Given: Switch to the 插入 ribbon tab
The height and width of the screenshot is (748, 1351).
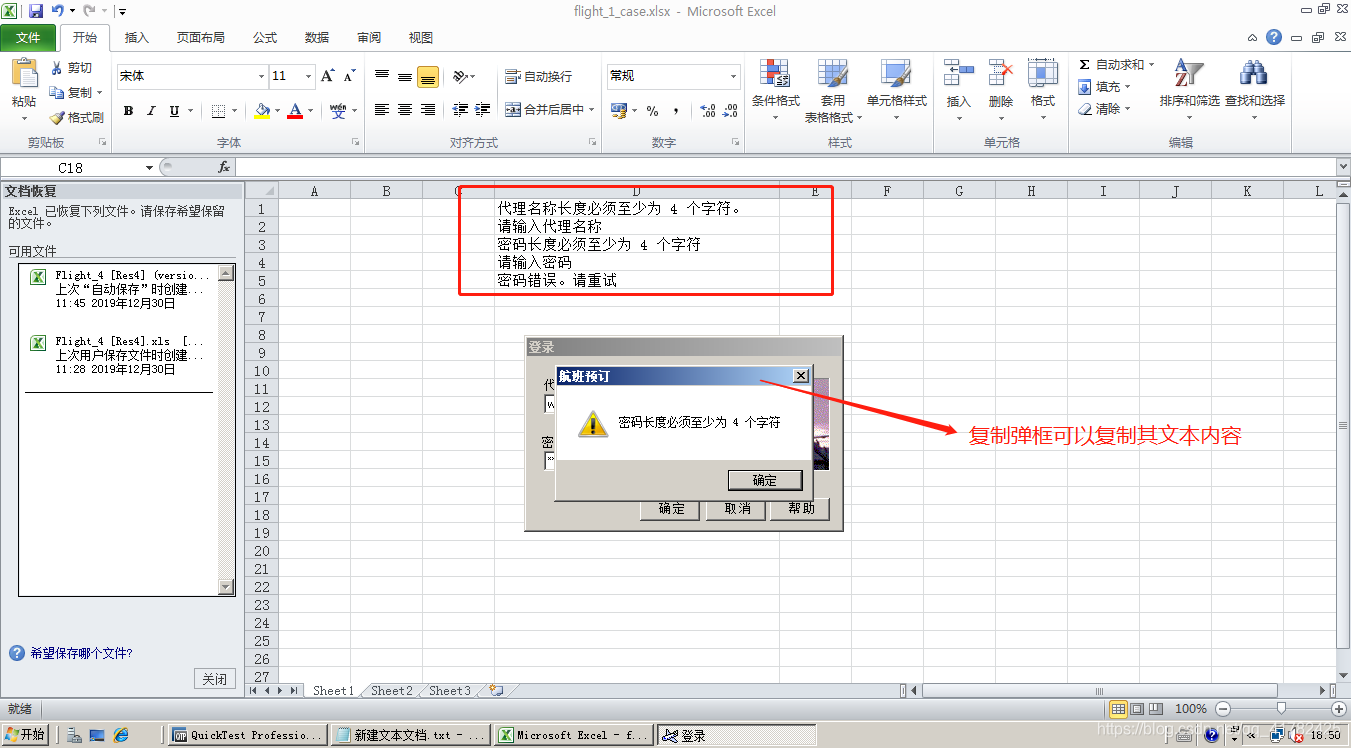Looking at the screenshot, I should (136, 38).
